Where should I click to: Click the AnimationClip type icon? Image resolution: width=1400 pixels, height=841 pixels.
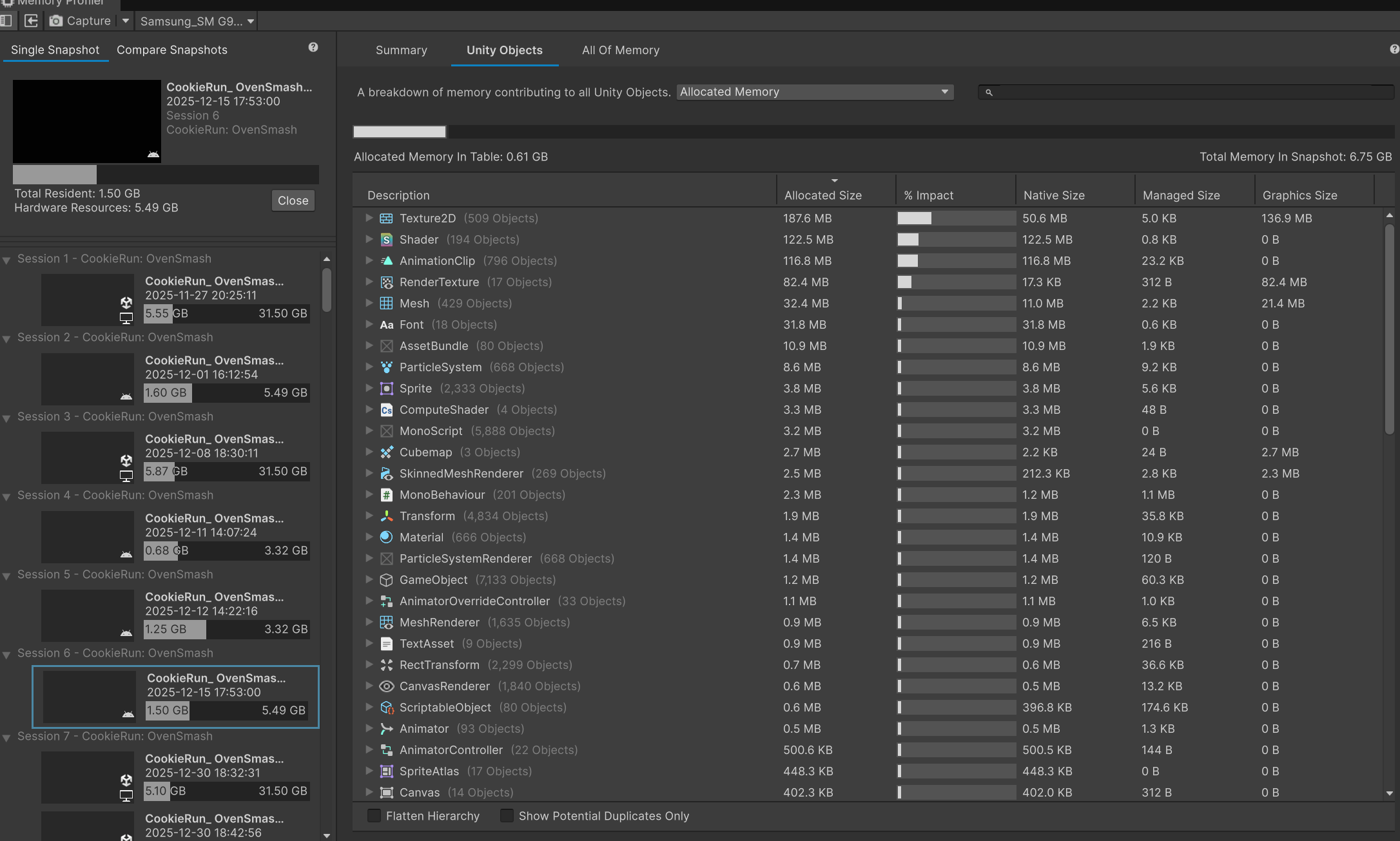pos(386,261)
